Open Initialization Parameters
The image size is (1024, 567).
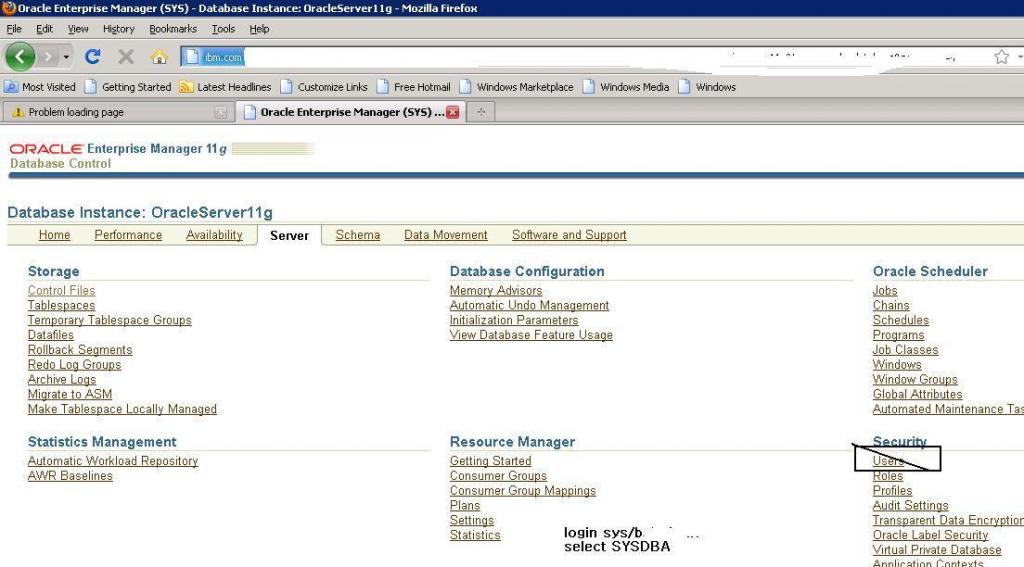(514, 320)
